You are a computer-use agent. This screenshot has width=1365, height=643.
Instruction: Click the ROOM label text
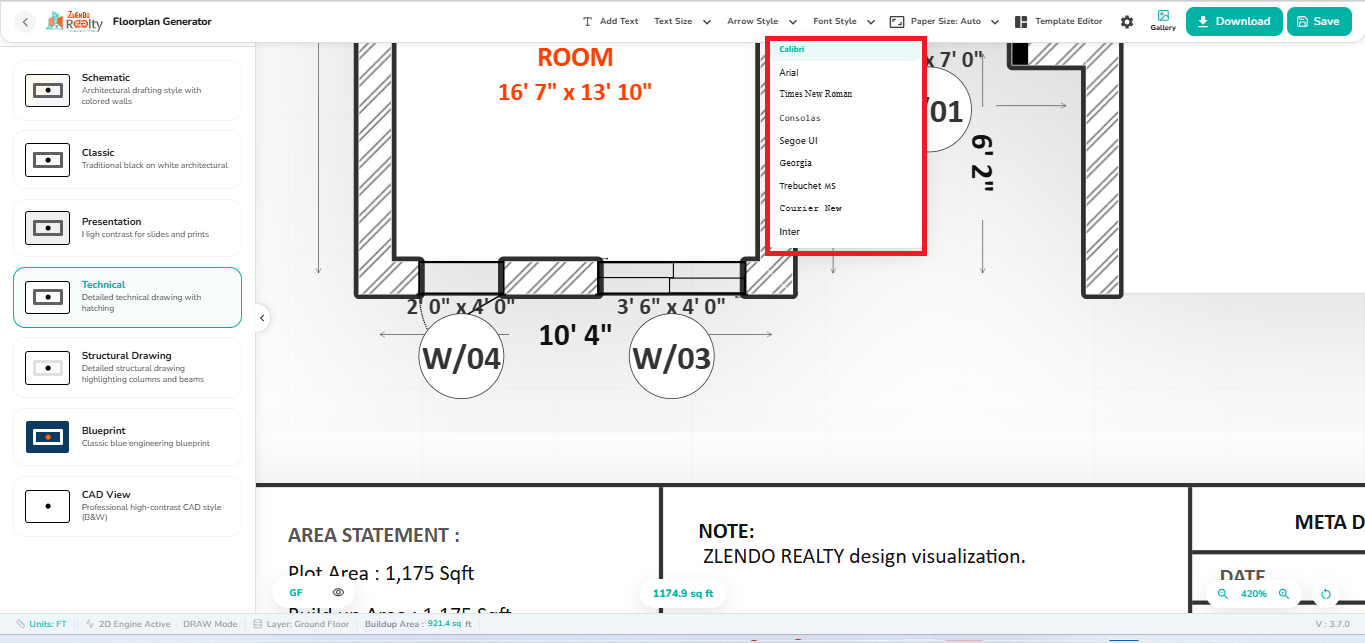point(575,57)
